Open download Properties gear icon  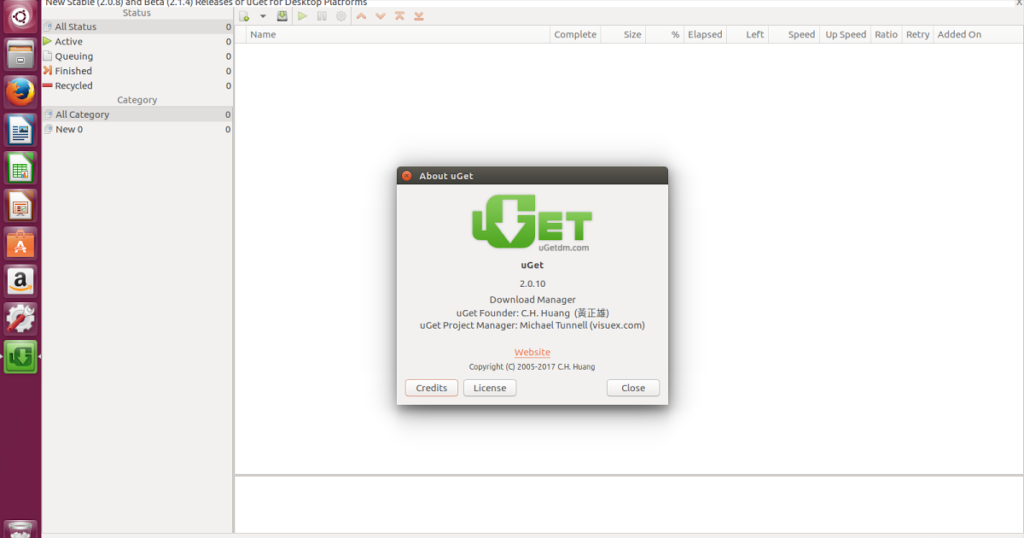[341, 16]
